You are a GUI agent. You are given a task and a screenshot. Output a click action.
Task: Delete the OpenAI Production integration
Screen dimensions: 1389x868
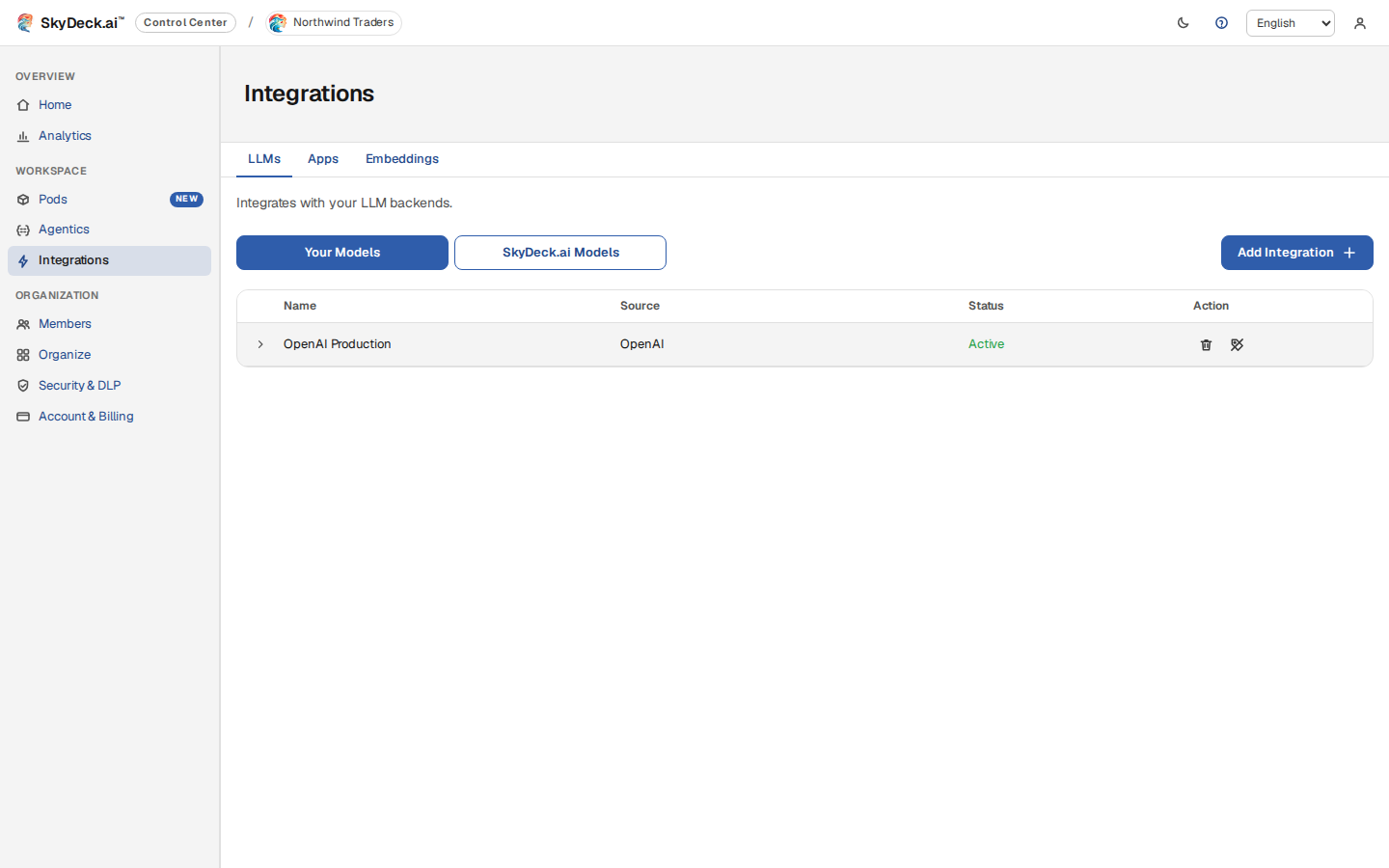point(1206,344)
